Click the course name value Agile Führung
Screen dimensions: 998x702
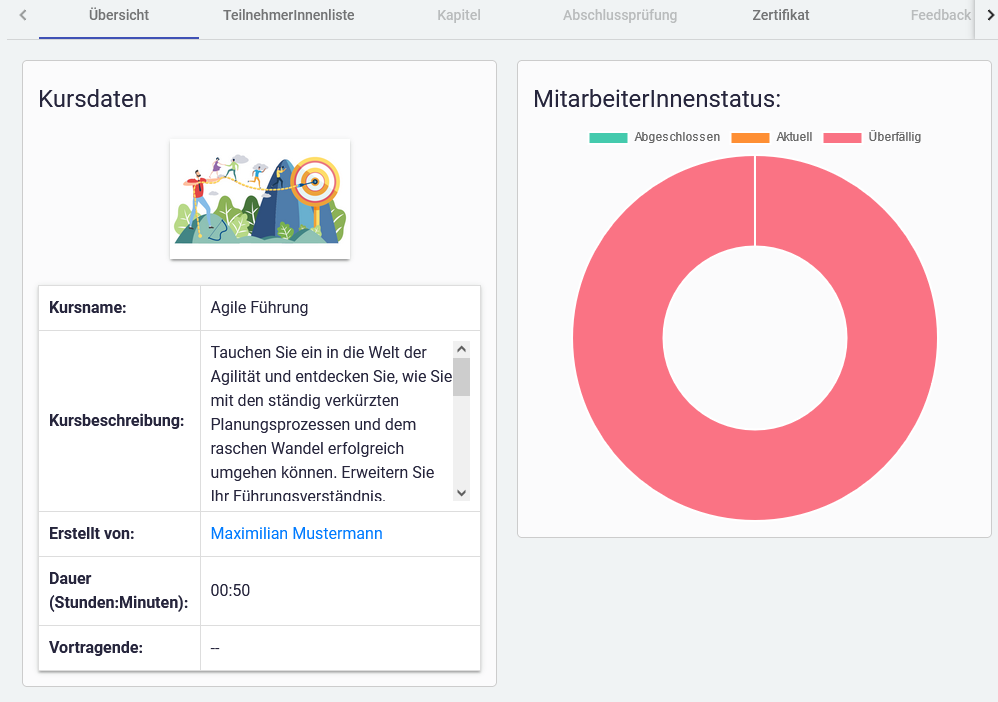(x=259, y=308)
